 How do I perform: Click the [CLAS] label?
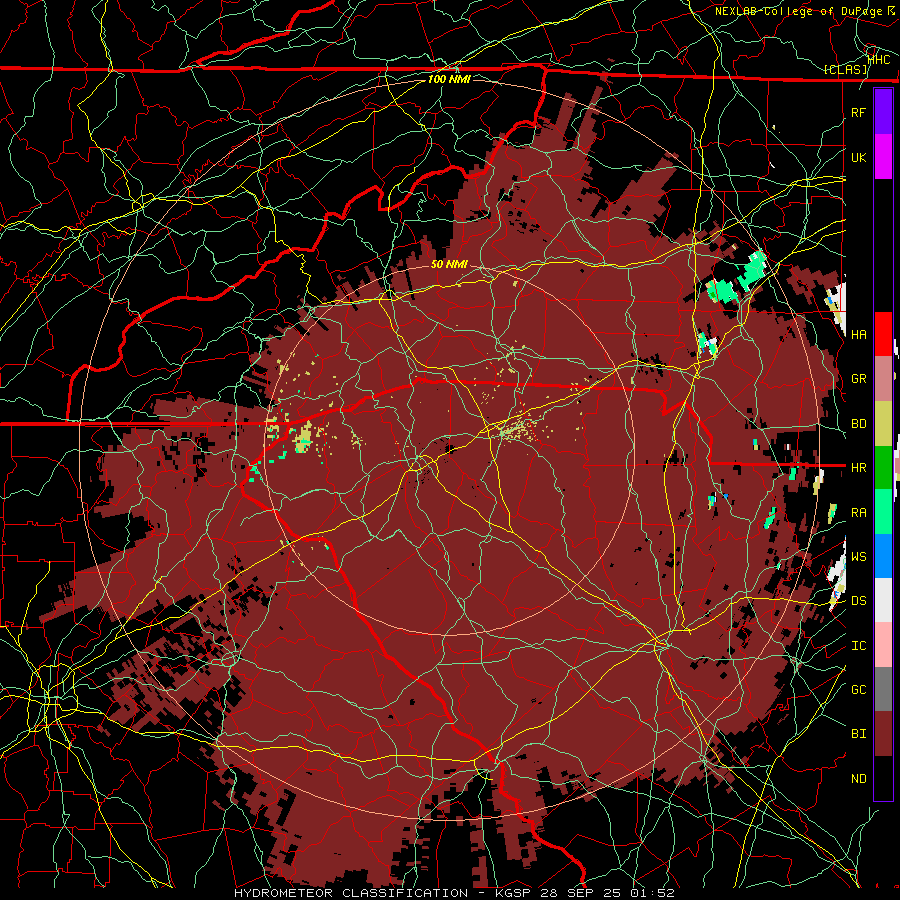[845, 69]
